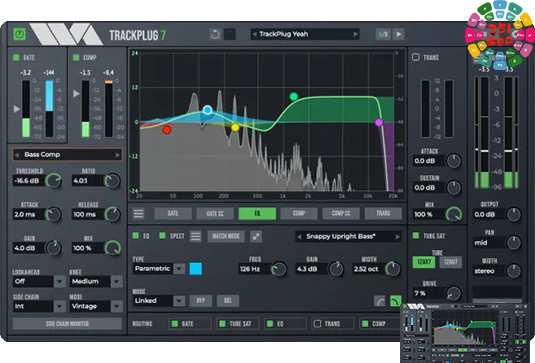
Task: Click the blue EQ band color swatch
Action: click(196, 268)
